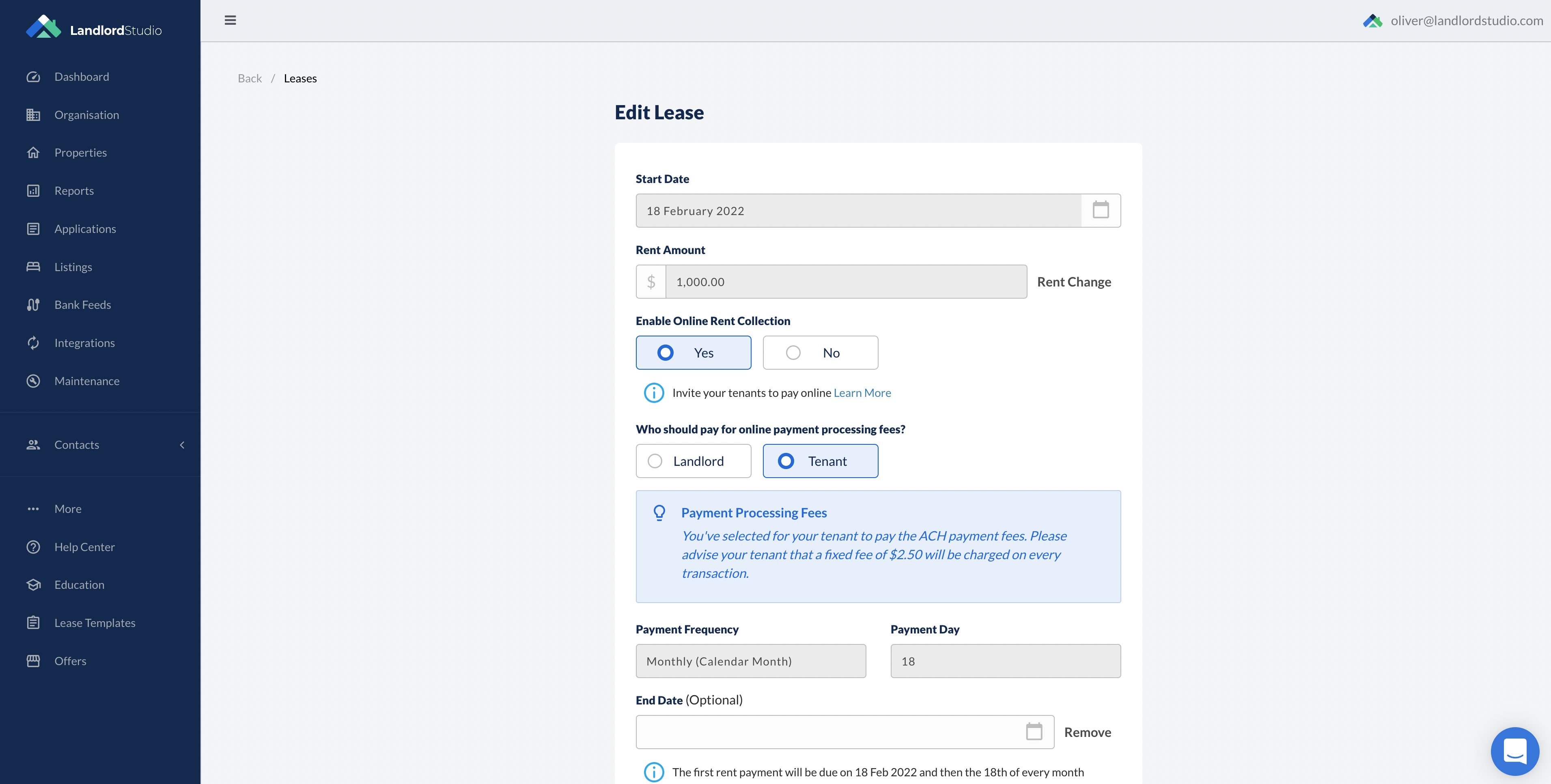Screen dimensions: 1551x784
Task: Click the Maintenance wrench icon
Action: click(x=33, y=381)
